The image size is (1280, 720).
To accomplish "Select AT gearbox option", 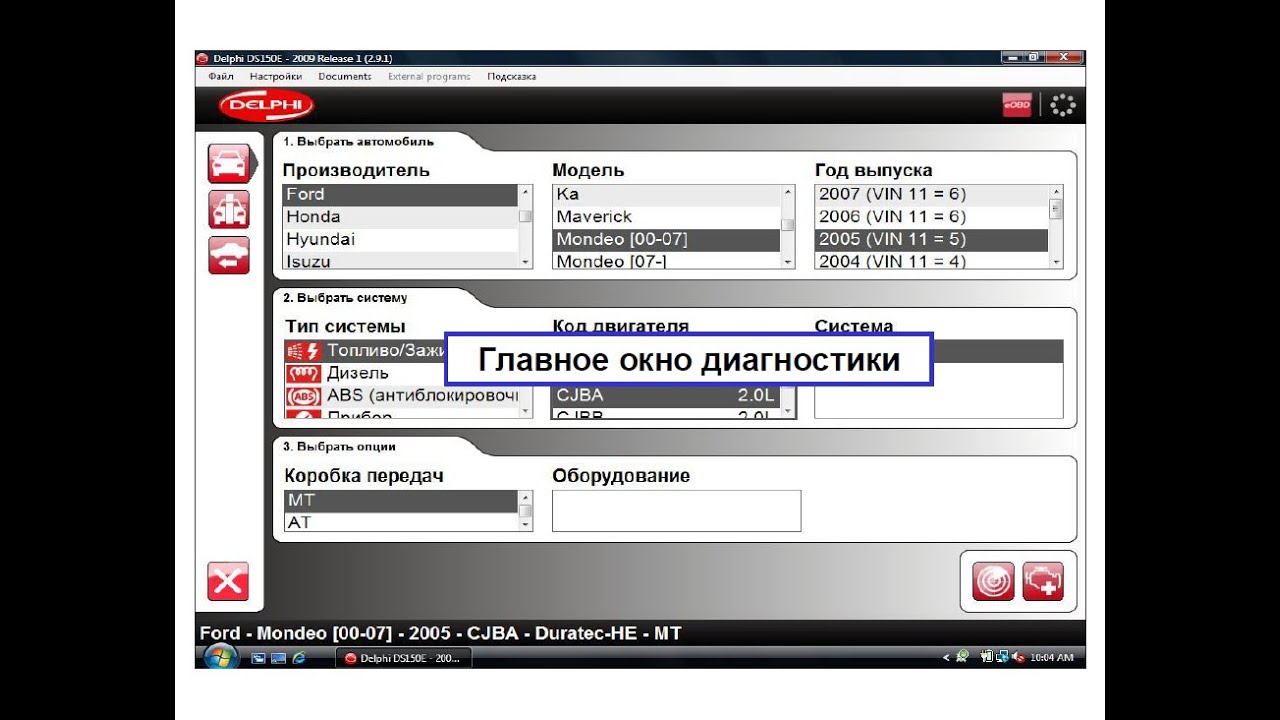I will [401, 522].
